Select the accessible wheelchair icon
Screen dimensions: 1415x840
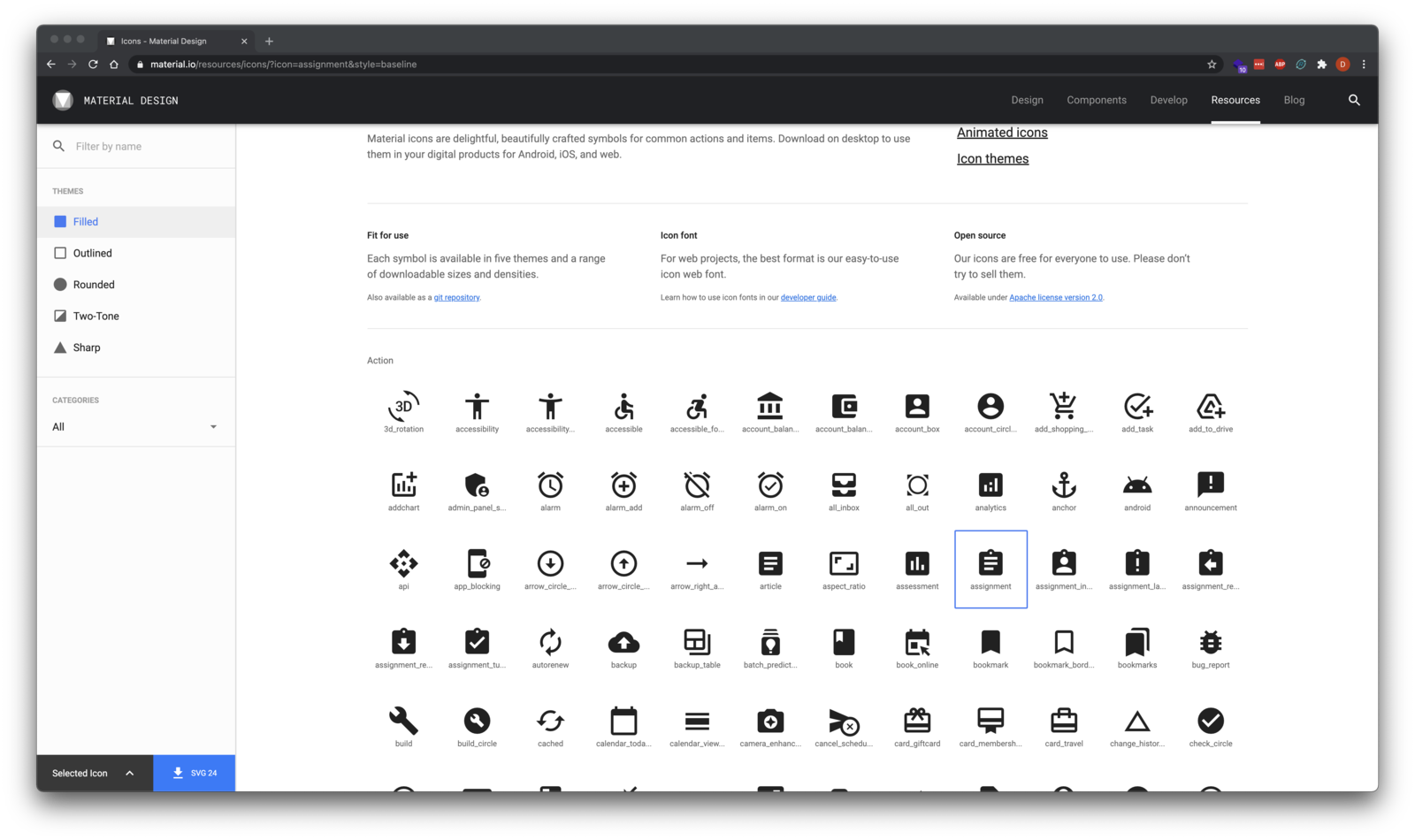coord(623,407)
